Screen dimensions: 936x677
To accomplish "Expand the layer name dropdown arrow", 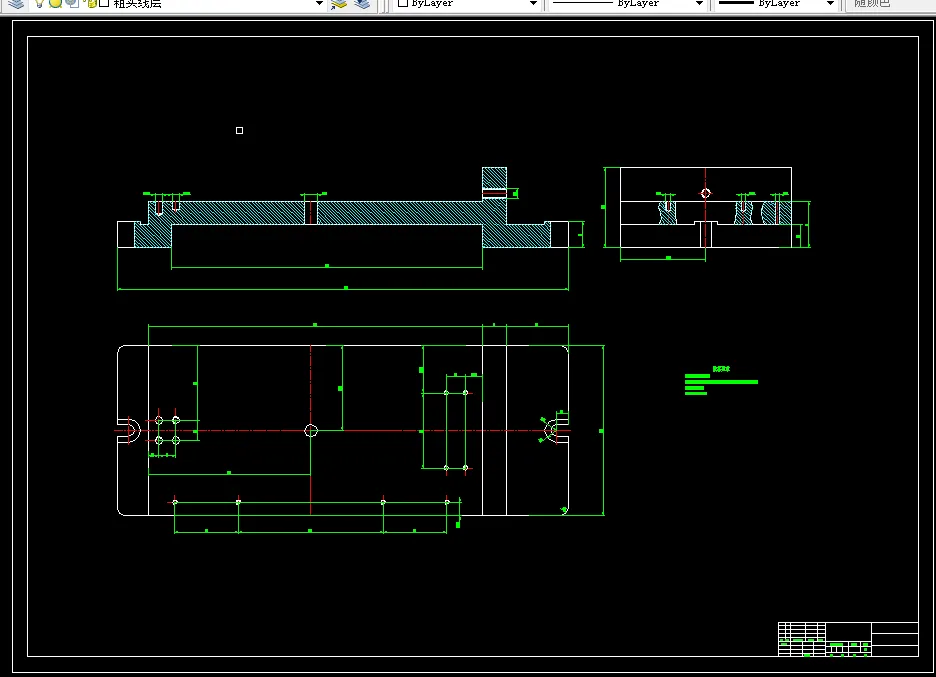I will (x=319, y=4).
